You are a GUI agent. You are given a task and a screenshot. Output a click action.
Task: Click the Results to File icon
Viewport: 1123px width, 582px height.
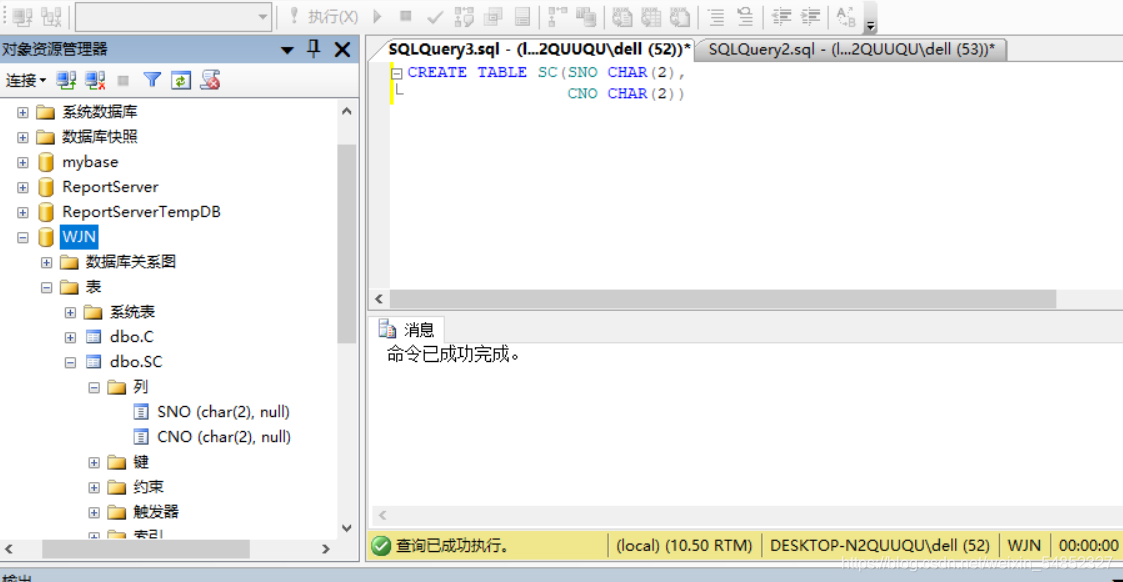tap(680, 16)
